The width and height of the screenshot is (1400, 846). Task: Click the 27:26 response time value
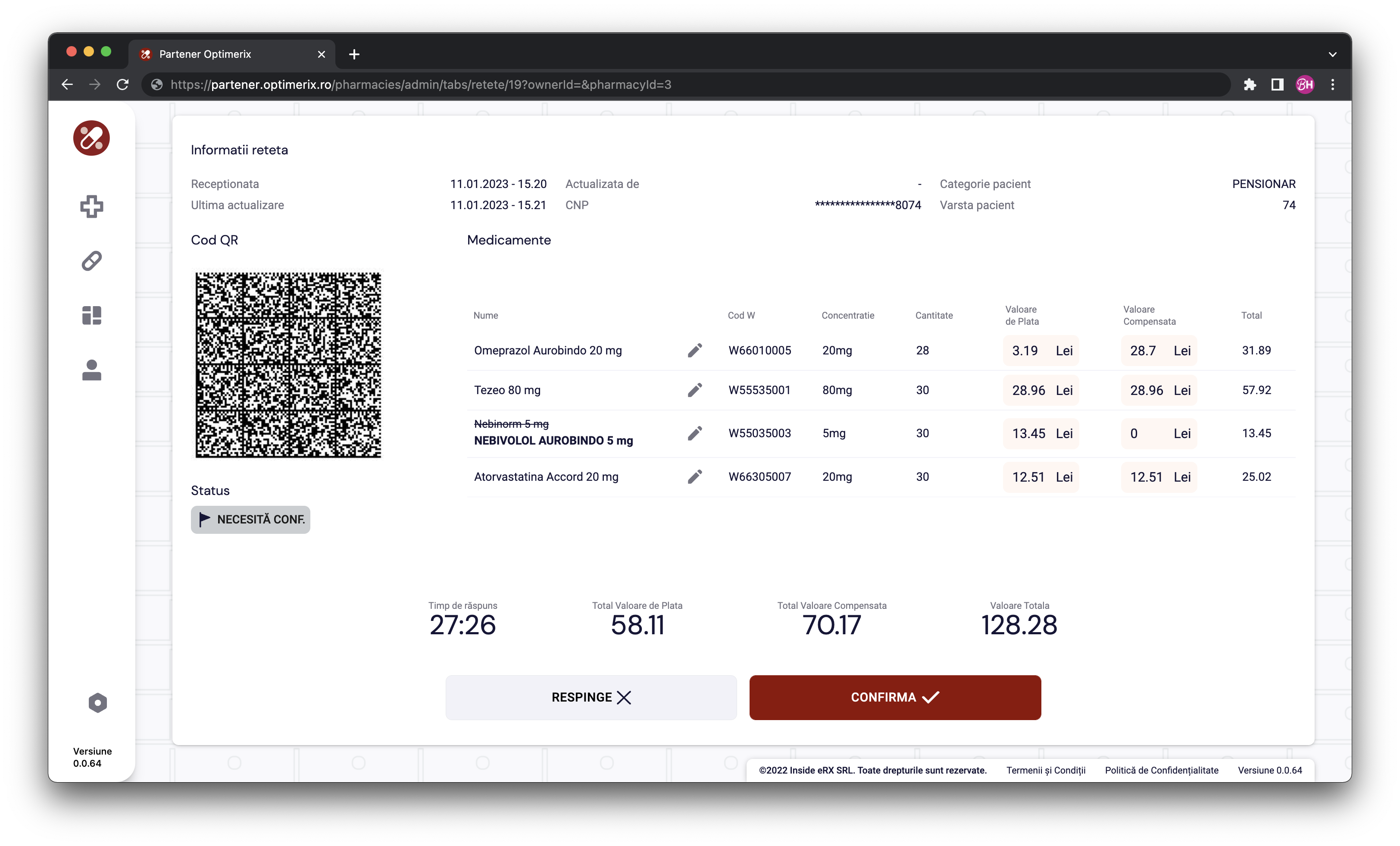(462, 625)
